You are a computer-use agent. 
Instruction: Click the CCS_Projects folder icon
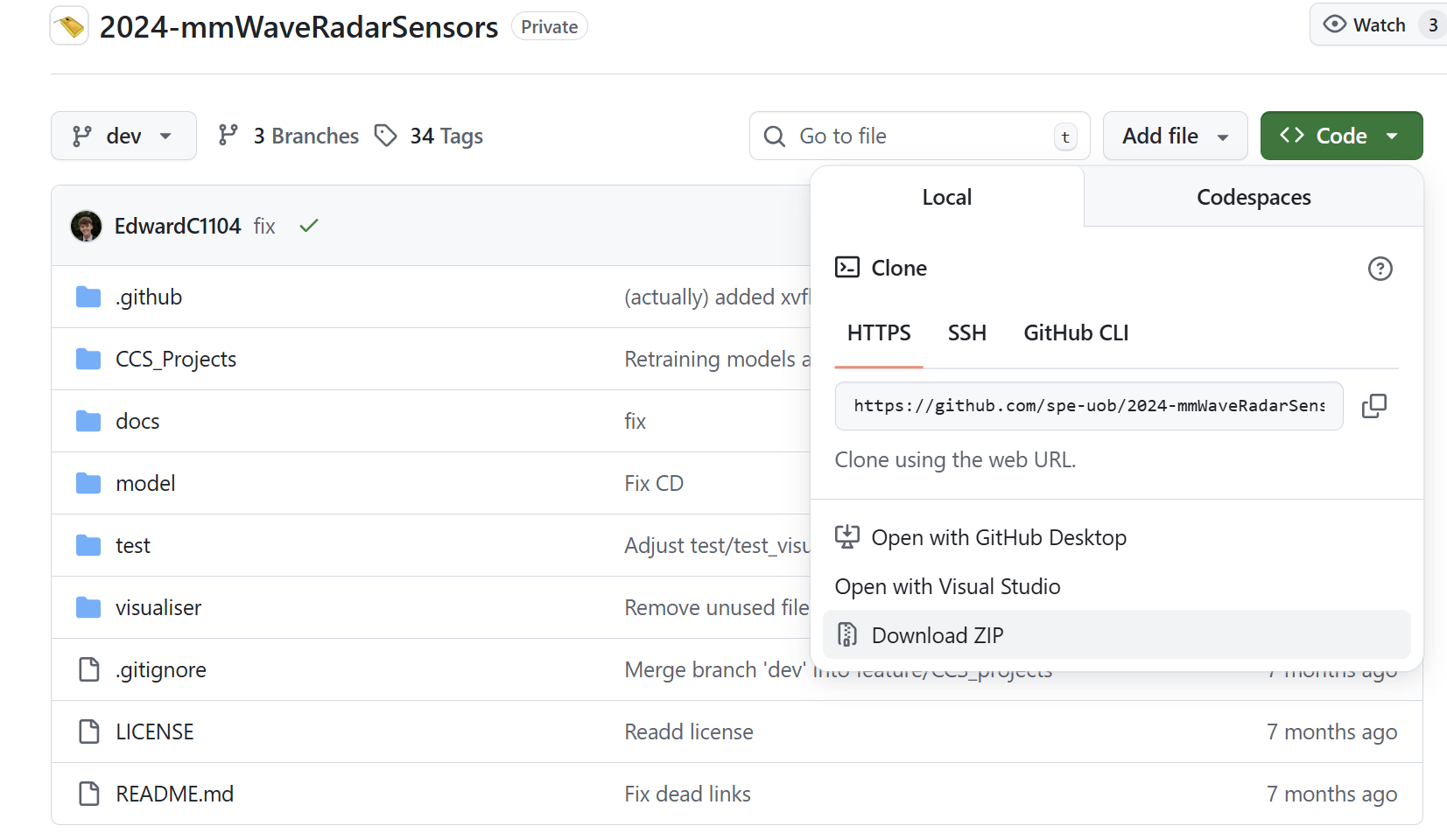[88, 360]
